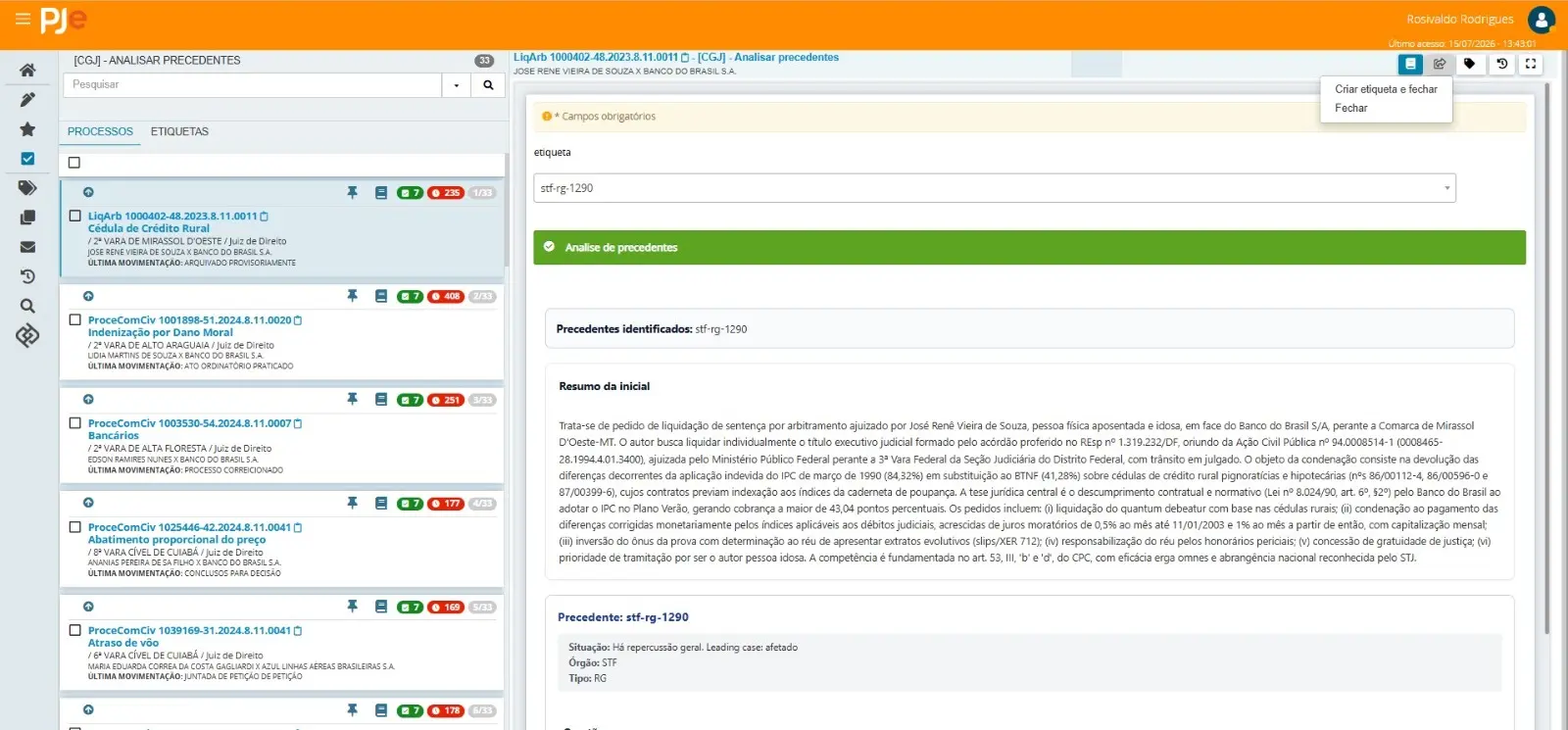
Task: Open the tags icon in the sidebar
Action: coord(27,188)
